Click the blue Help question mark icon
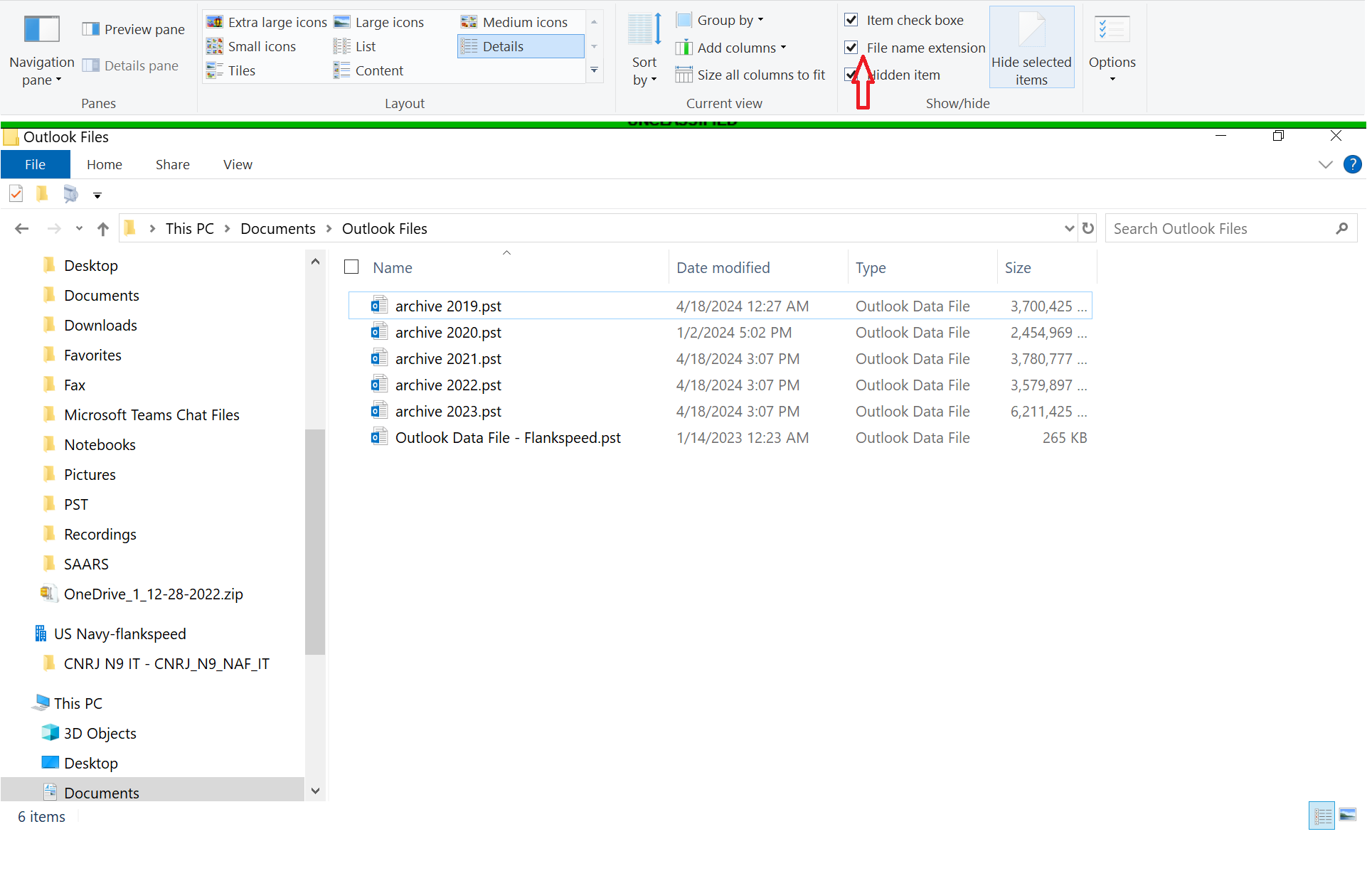This screenshot has height=888, width=1372. coord(1352,164)
